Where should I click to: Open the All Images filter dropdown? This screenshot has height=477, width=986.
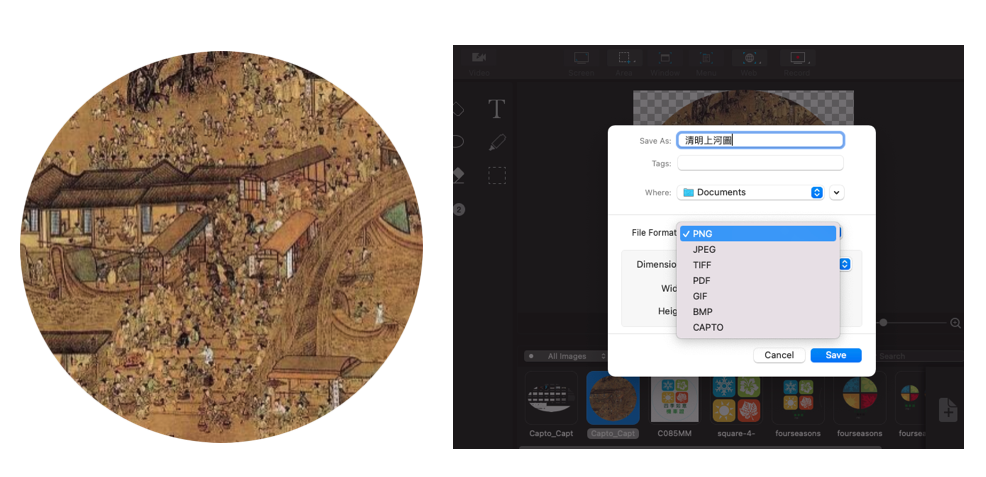click(567, 356)
